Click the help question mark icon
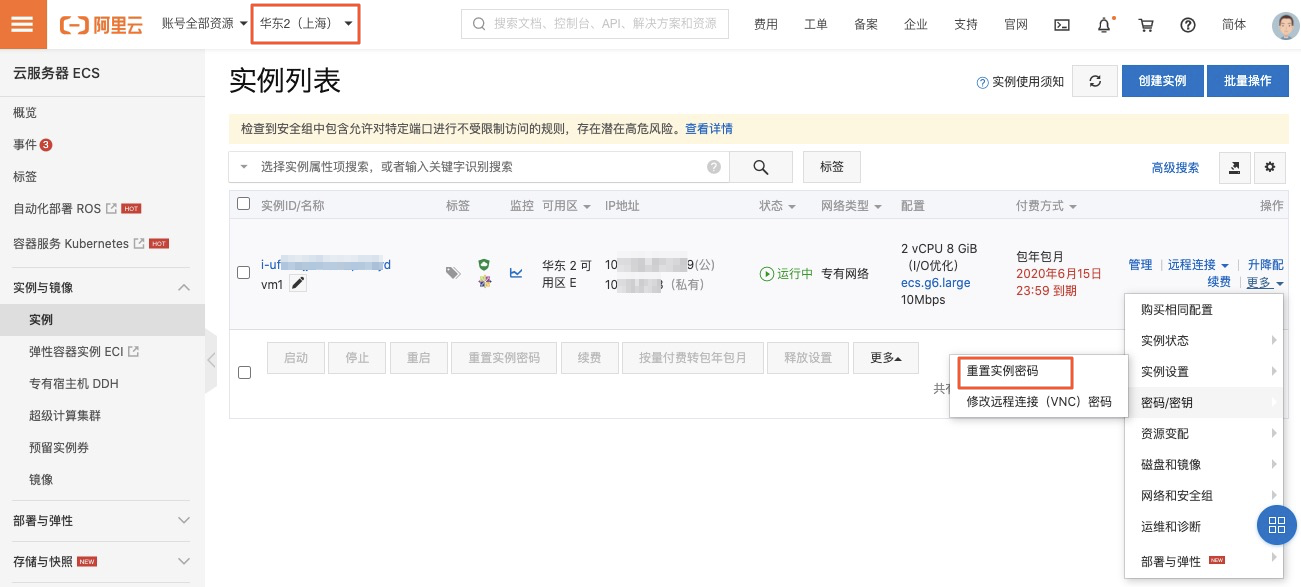The image size is (1301, 587). click(1188, 25)
